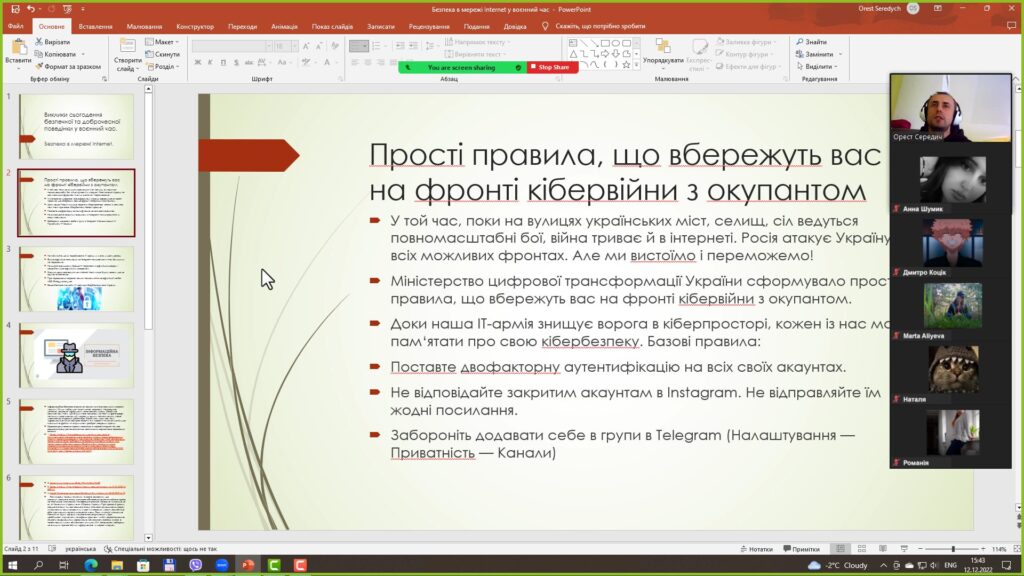1024x576 pixels.
Task: Open the Section (Розділ) dropdown
Action: (163, 66)
